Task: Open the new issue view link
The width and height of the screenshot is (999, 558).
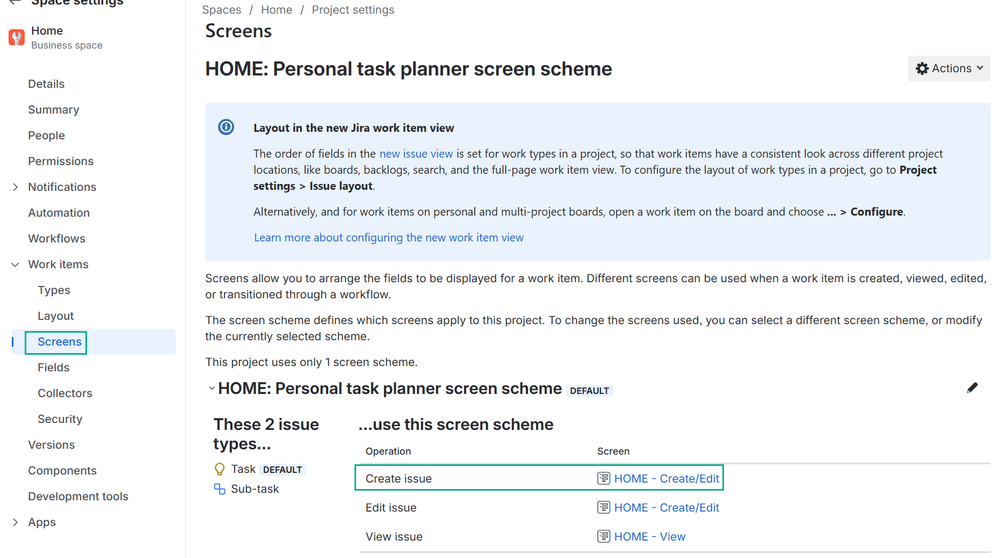Action: coord(416,154)
